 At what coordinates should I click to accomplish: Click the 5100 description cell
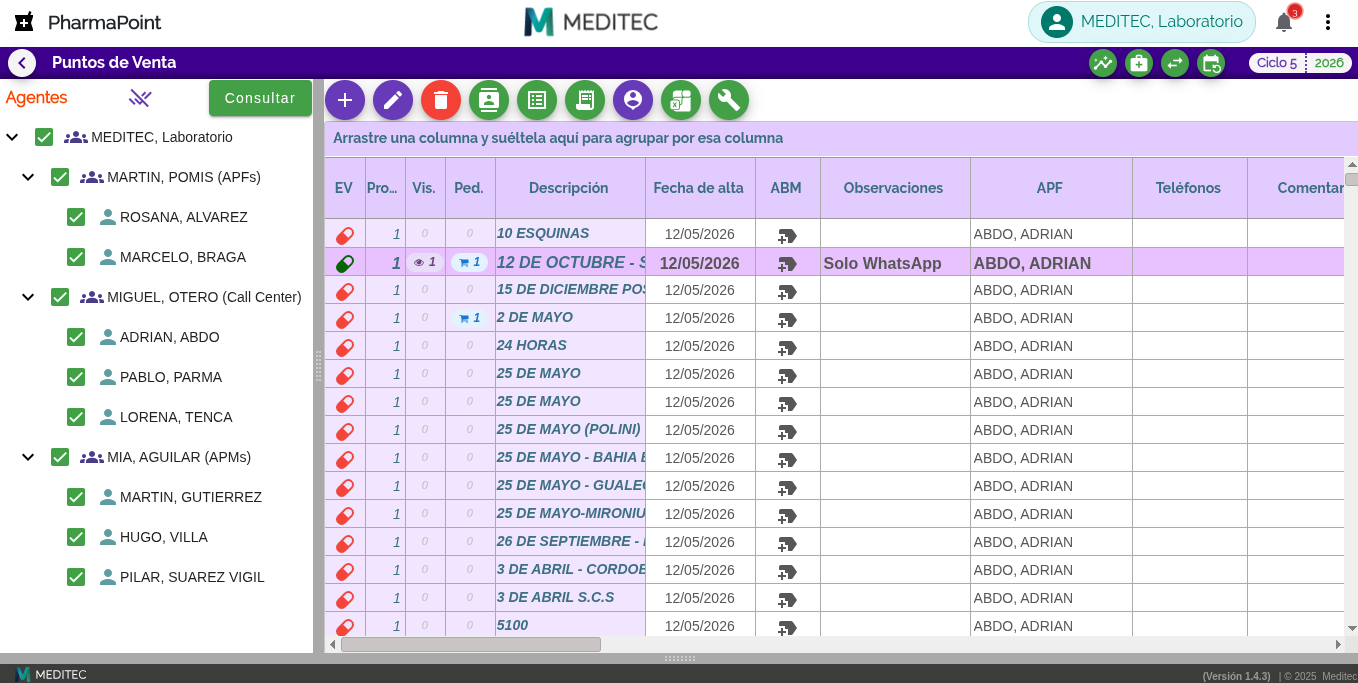click(570, 626)
